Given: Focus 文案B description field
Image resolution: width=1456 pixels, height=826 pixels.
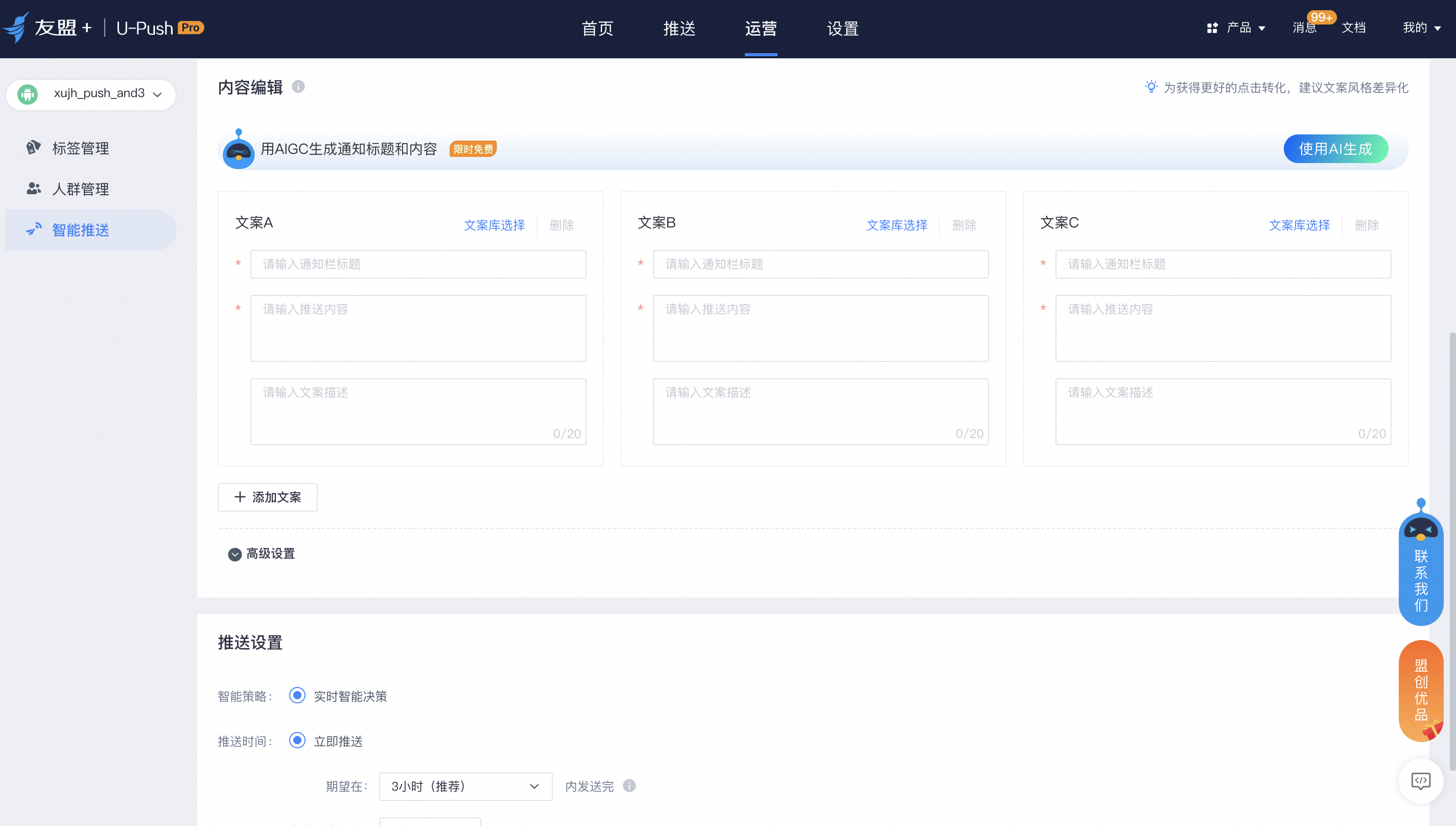Looking at the screenshot, I should point(821,412).
